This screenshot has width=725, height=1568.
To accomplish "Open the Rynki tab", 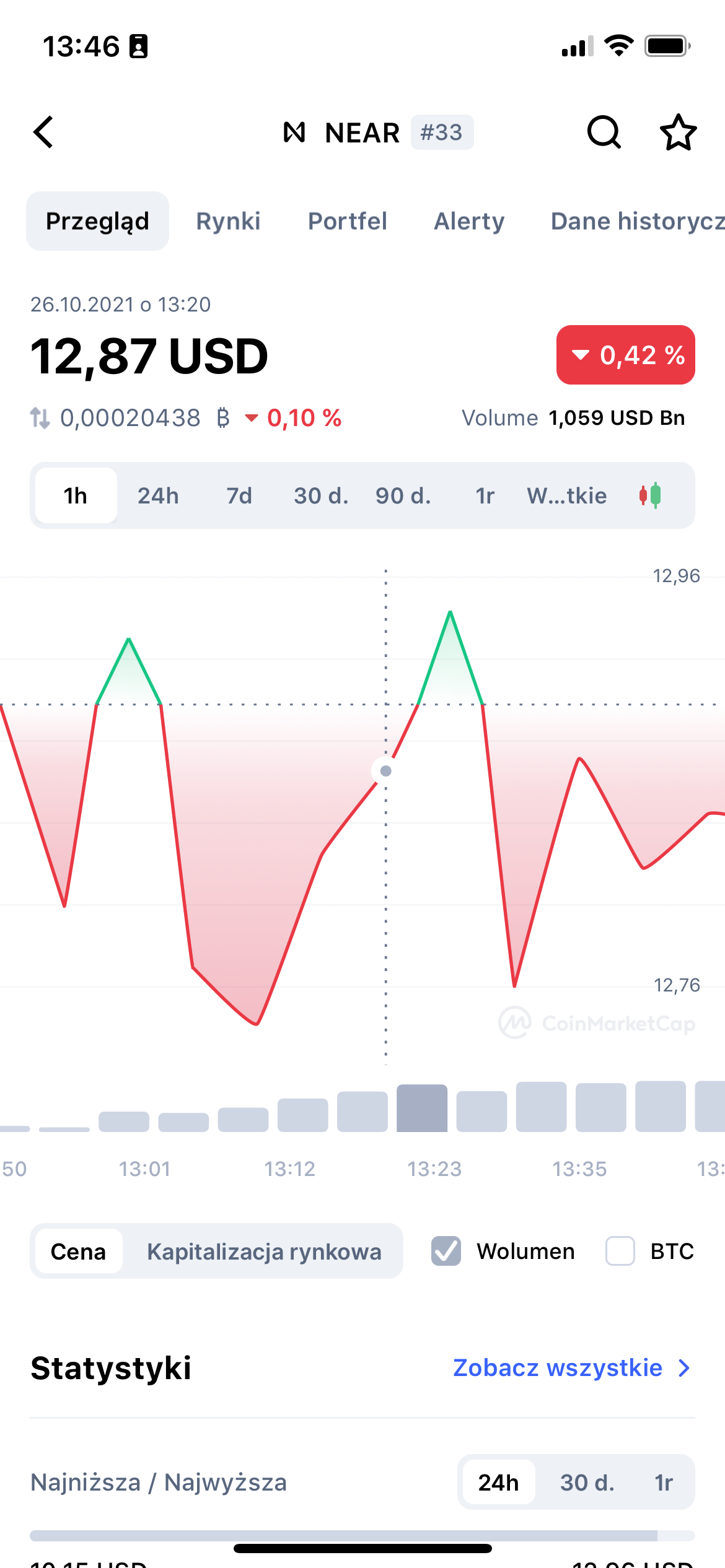I will 228,221.
